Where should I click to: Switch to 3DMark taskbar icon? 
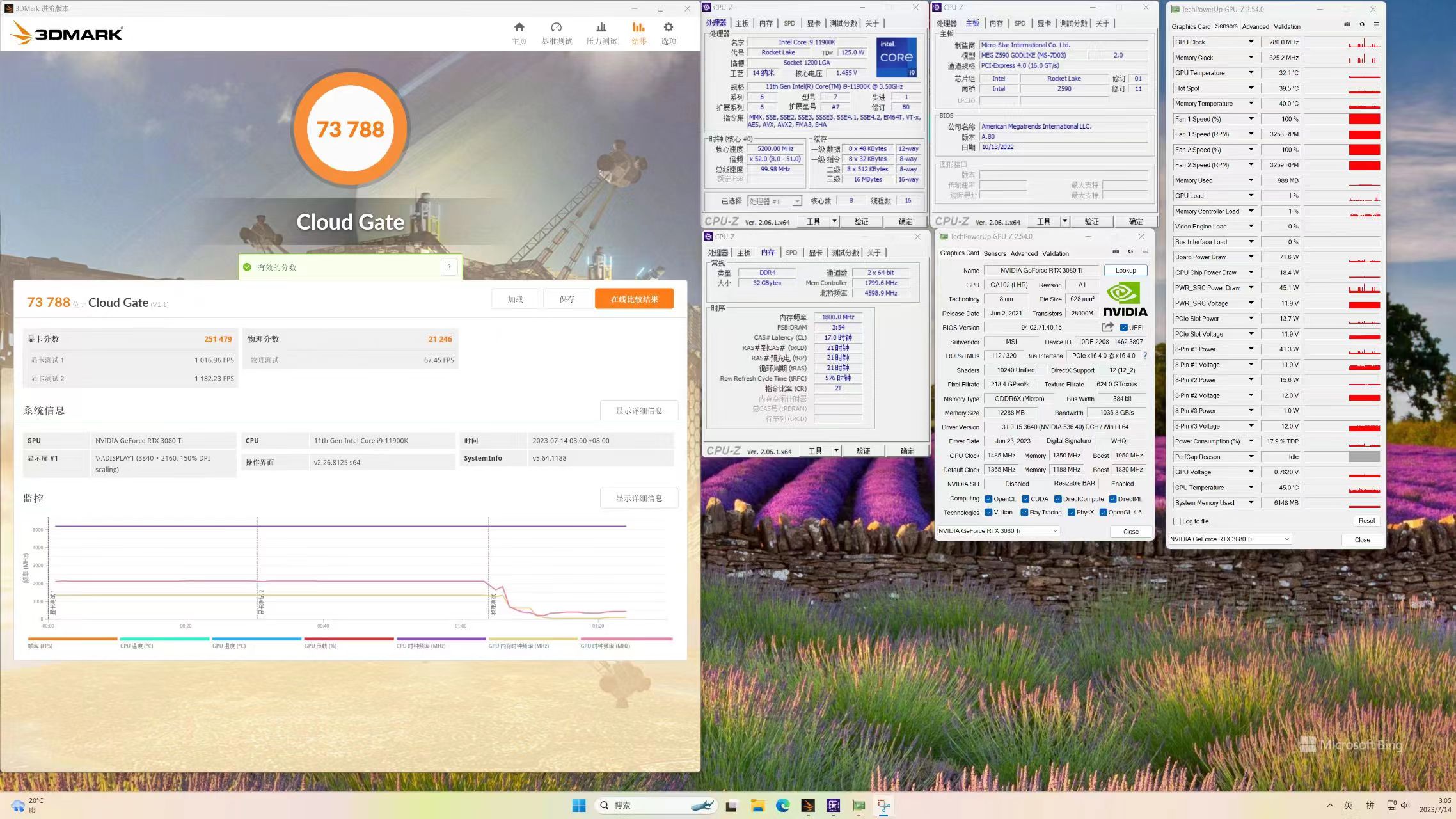[808, 806]
